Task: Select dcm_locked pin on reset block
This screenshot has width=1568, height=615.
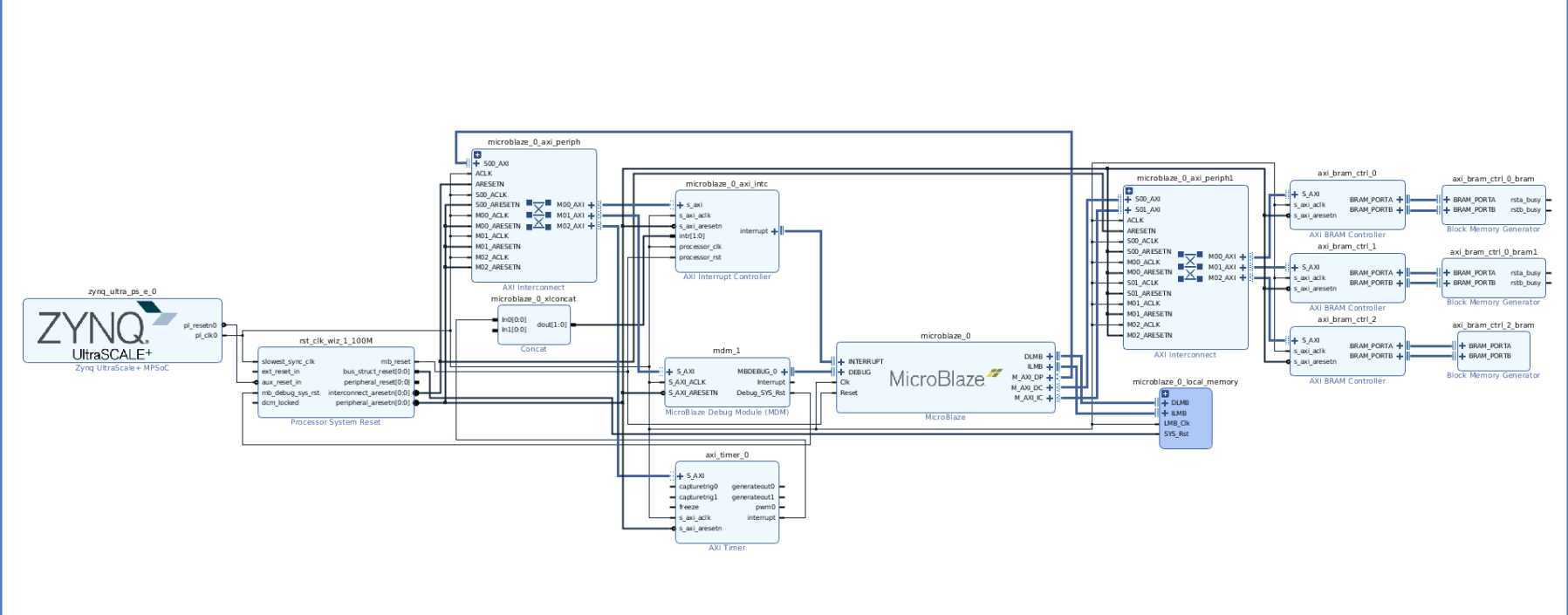Action: 280,403
